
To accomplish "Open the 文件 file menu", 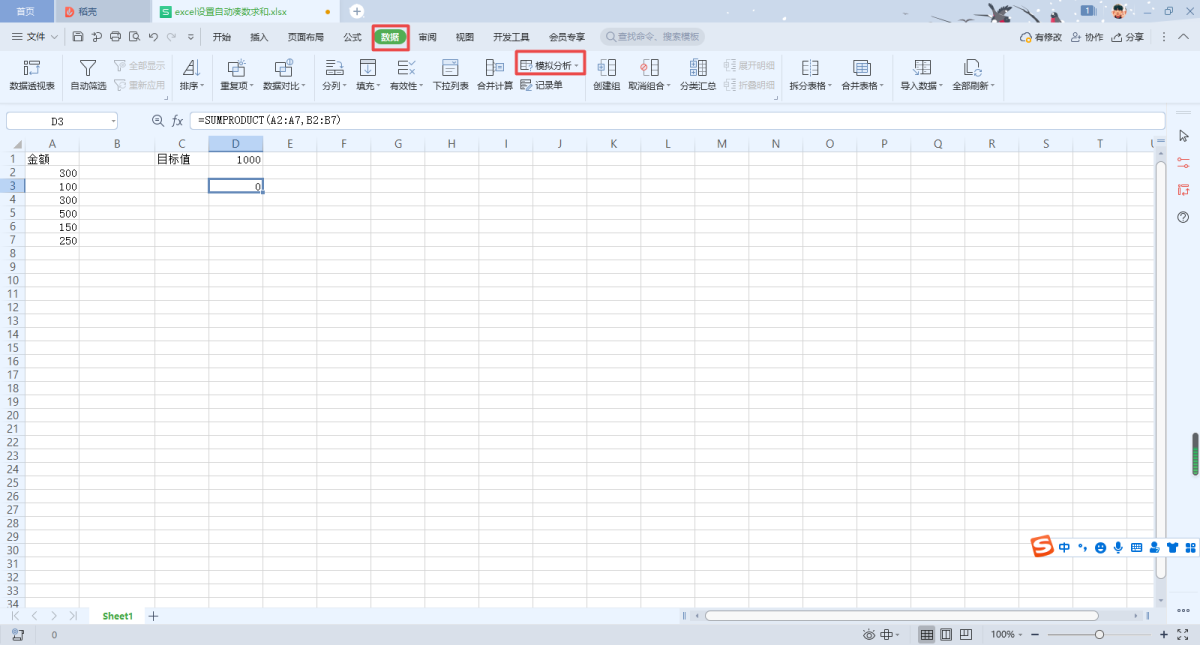I will (35, 37).
